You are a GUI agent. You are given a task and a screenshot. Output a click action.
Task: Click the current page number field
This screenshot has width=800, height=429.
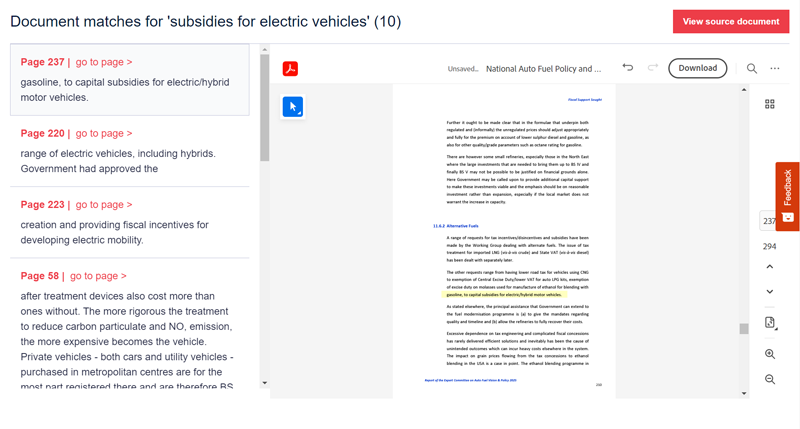769,221
